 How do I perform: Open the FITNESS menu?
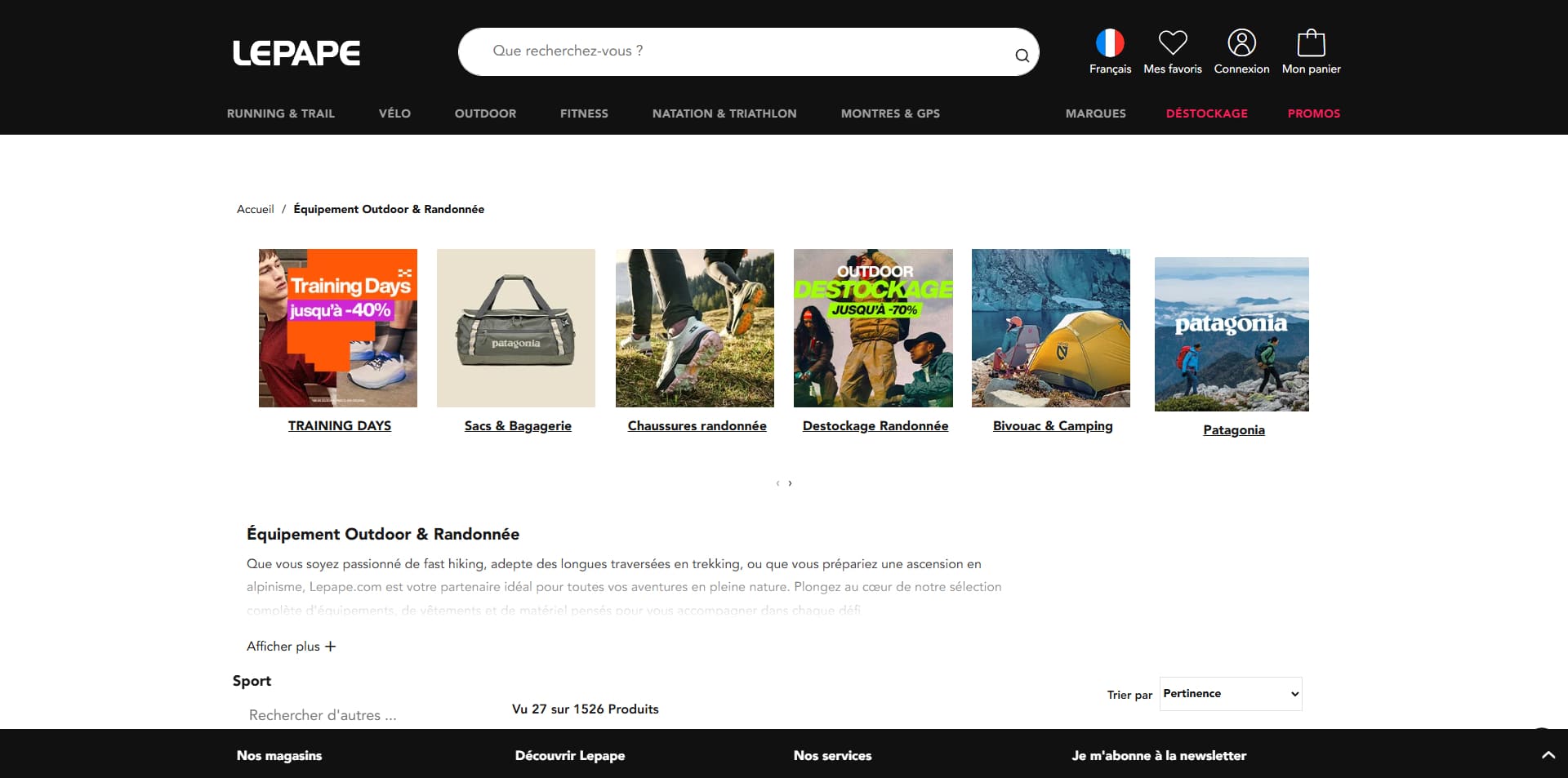pos(584,113)
